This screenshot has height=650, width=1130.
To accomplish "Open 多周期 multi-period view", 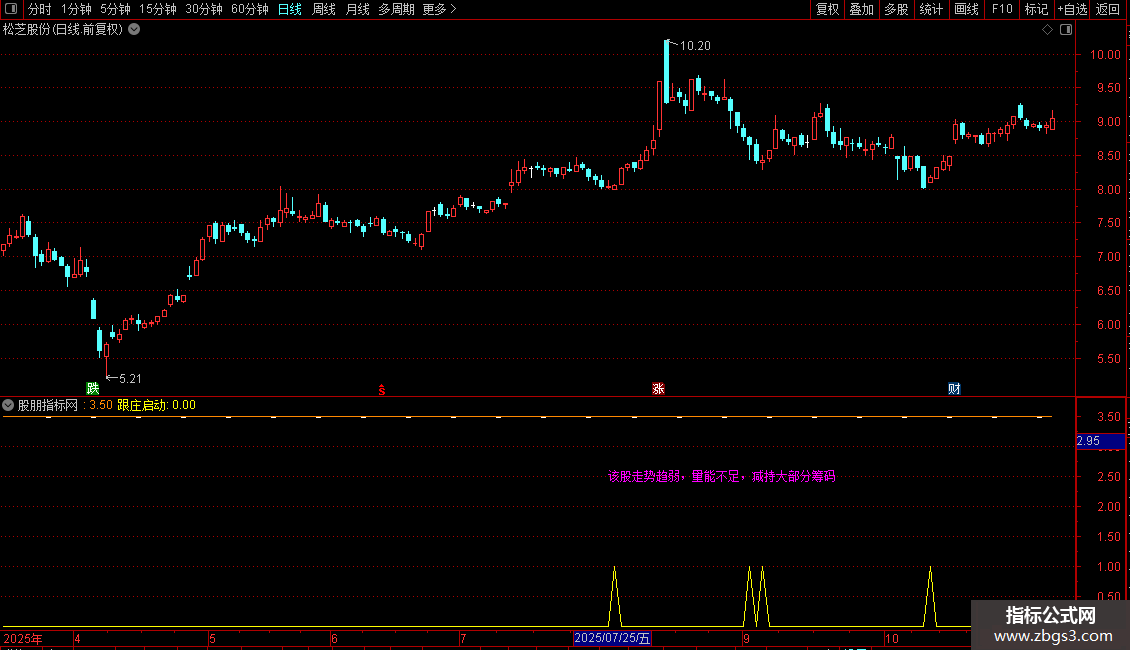I will 396,9.
